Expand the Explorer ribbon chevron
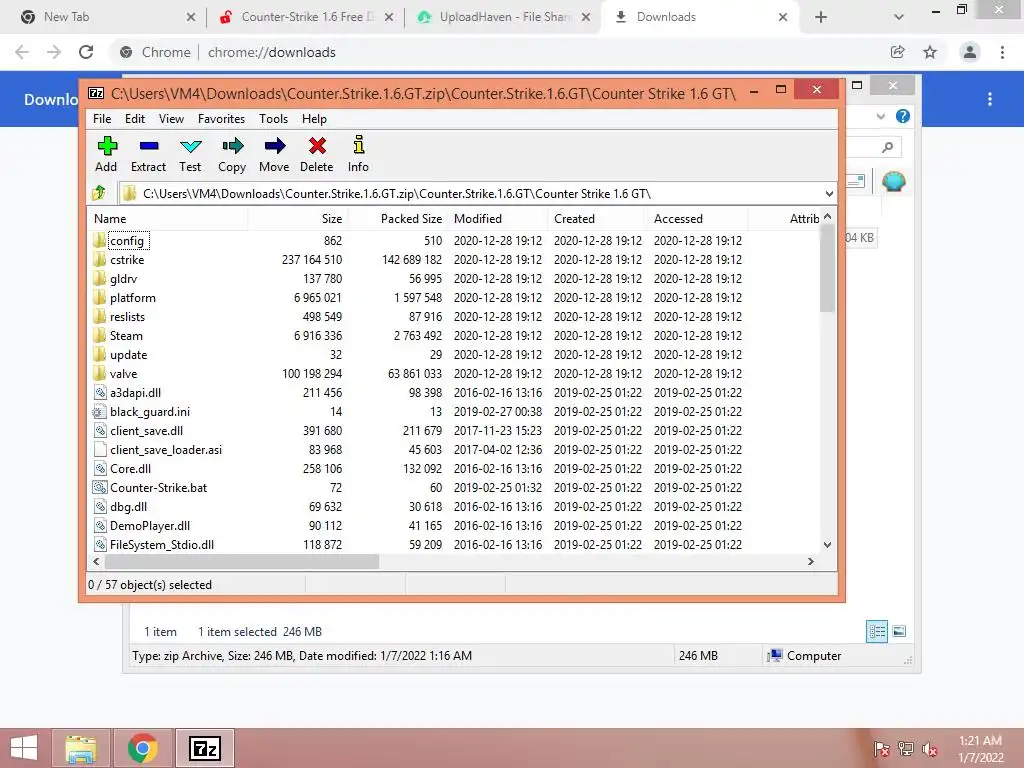 coord(880,116)
